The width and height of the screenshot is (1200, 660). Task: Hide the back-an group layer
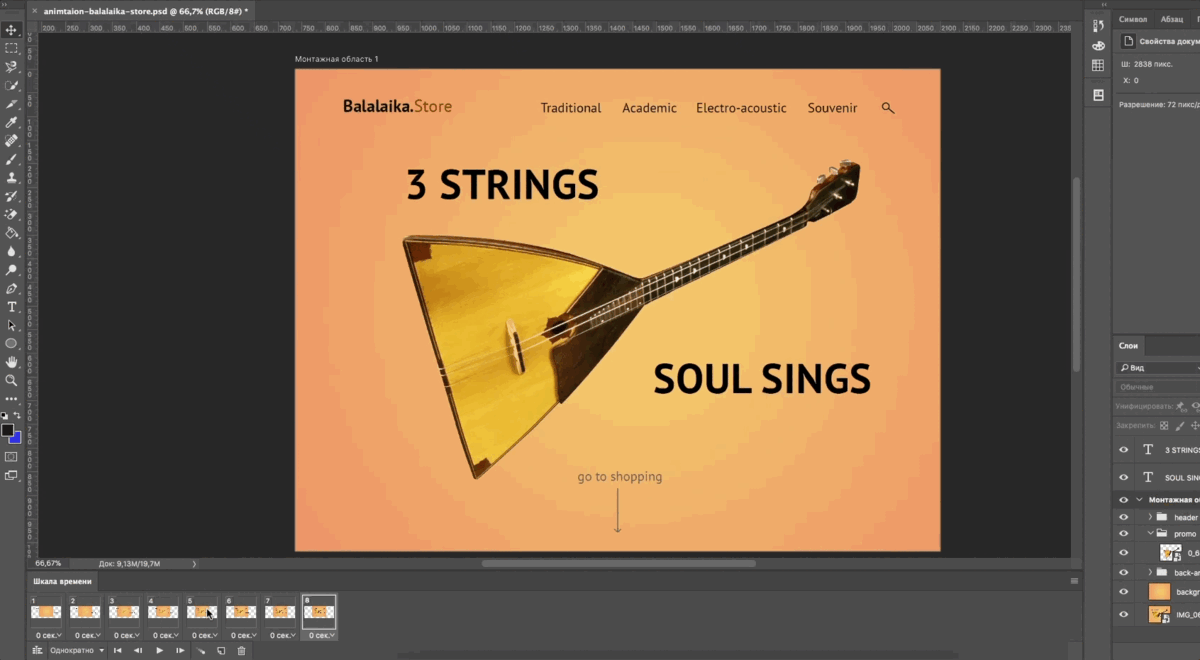pyautogui.click(x=1124, y=572)
